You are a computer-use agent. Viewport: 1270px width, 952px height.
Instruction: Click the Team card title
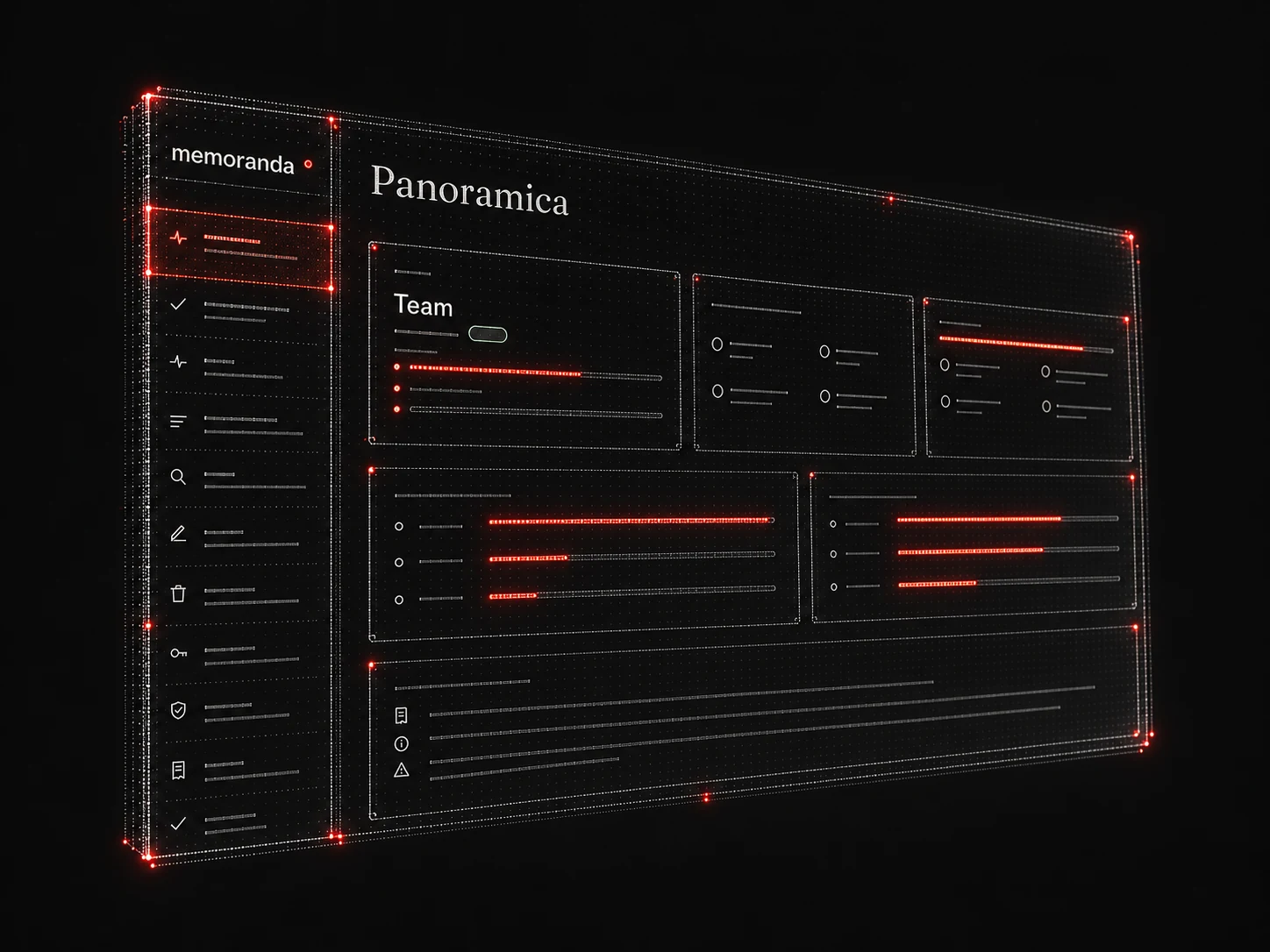(423, 305)
